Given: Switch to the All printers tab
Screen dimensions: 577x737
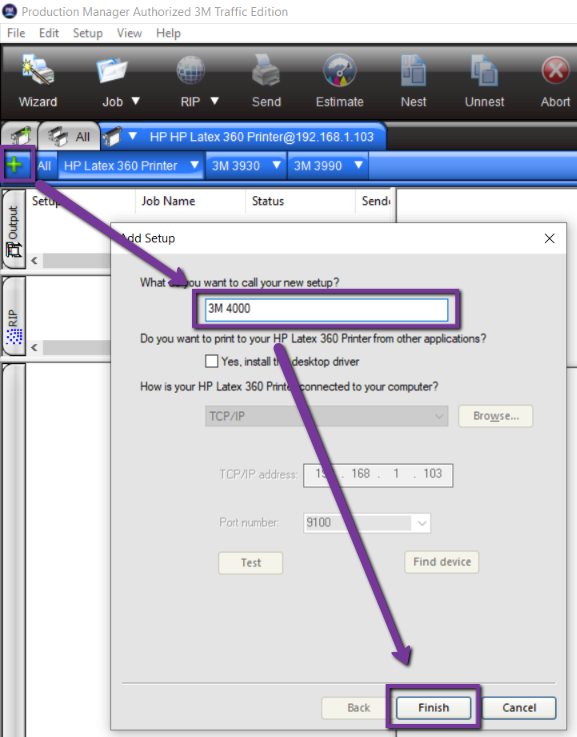Looking at the screenshot, I should pyautogui.click(x=70, y=137).
